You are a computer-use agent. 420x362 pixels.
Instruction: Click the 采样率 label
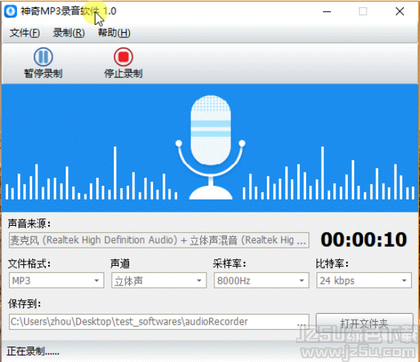229,264
